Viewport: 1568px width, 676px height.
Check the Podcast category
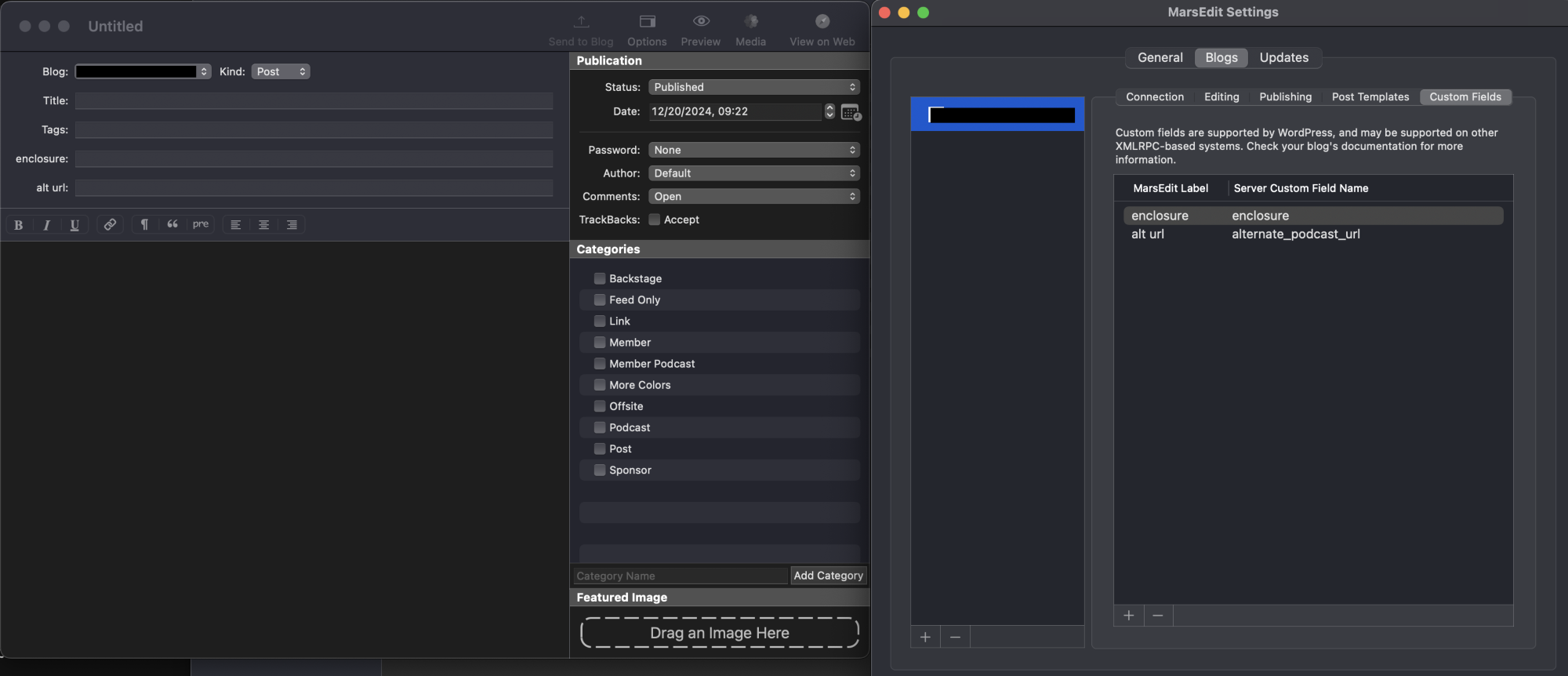pyautogui.click(x=600, y=427)
